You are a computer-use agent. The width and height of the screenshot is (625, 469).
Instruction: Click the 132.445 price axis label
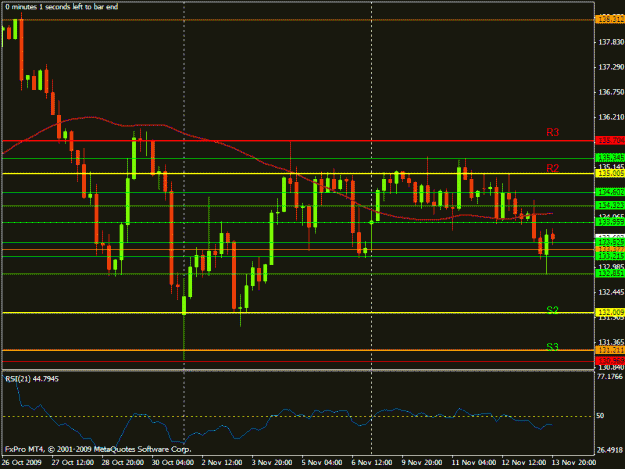click(x=611, y=292)
